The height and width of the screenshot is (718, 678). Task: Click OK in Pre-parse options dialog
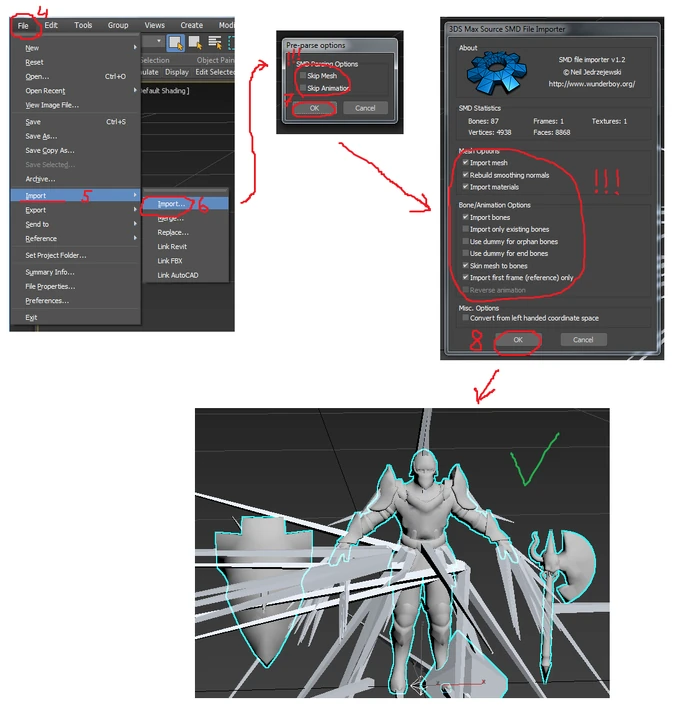(x=315, y=108)
